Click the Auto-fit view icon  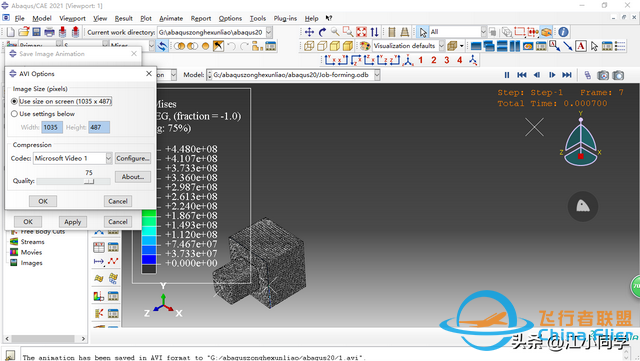click(361, 32)
